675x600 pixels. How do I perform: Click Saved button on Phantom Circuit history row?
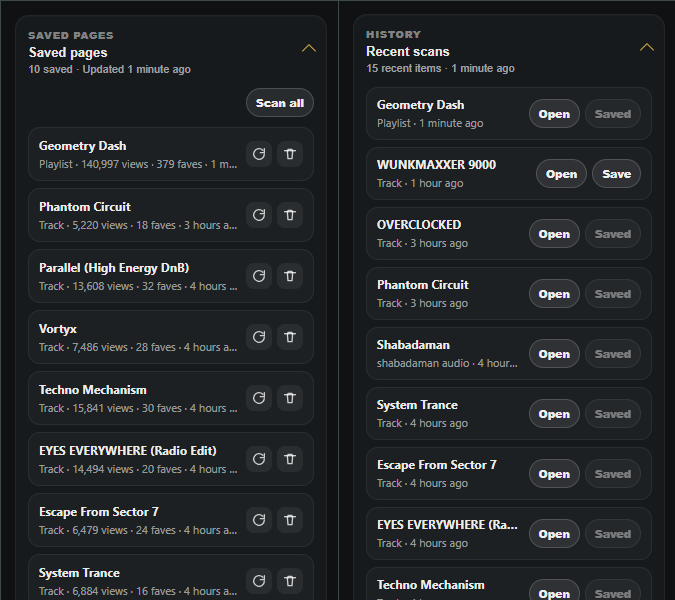pos(613,294)
